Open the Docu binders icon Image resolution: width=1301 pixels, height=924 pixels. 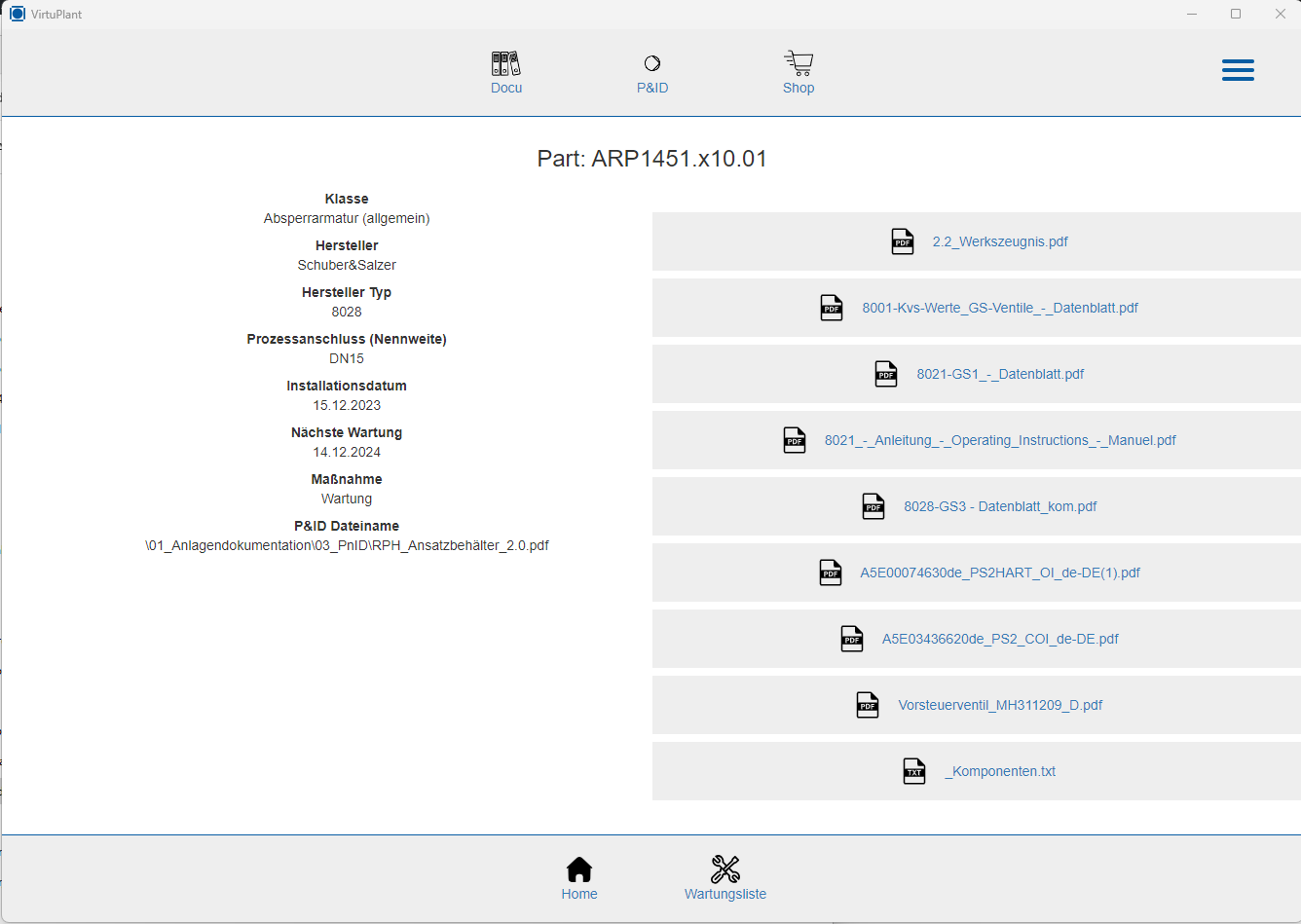point(506,63)
